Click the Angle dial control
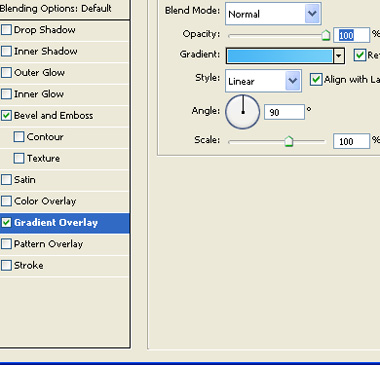Screen dimensions: 380x365 point(243,112)
